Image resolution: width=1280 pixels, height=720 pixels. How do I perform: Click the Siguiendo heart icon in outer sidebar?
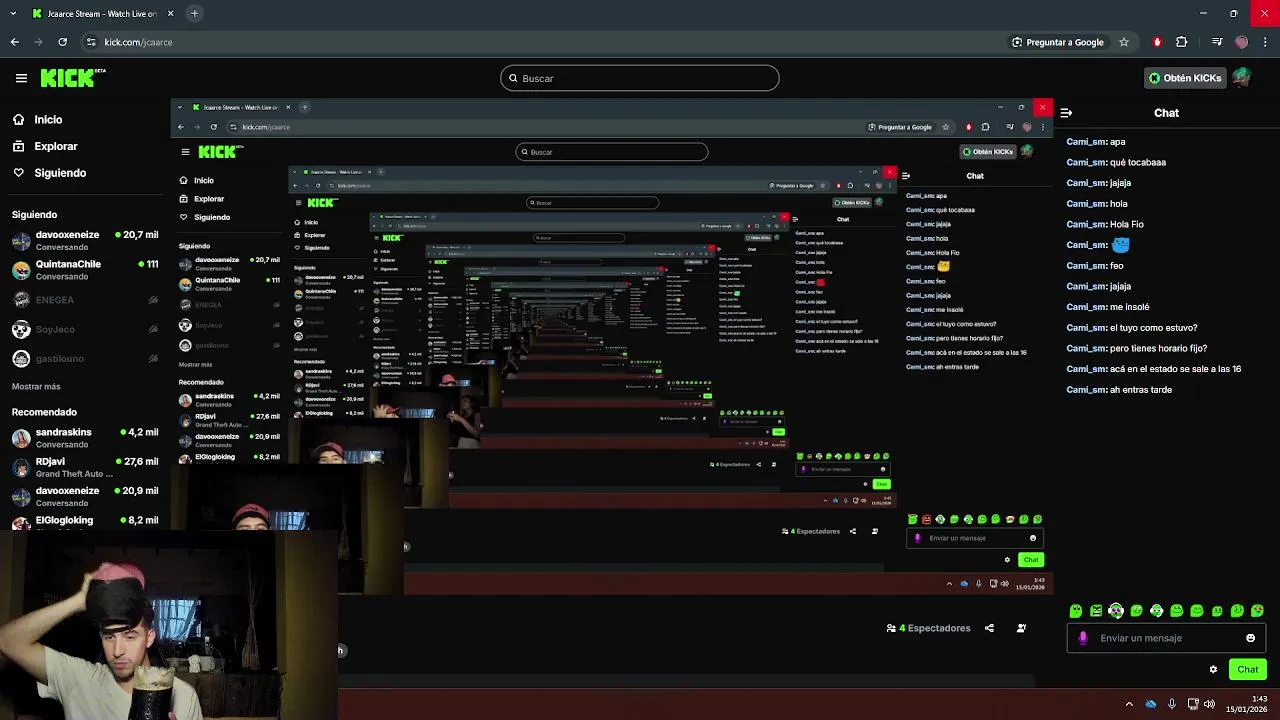pyautogui.click(x=18, y=173)
